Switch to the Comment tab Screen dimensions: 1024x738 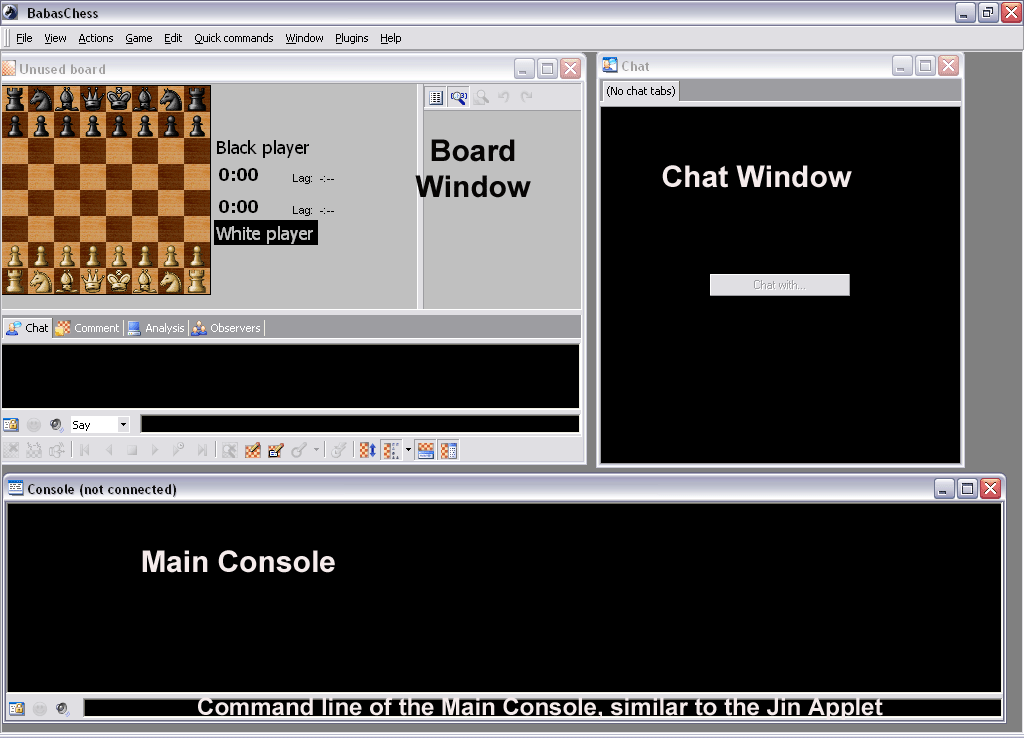88,328
